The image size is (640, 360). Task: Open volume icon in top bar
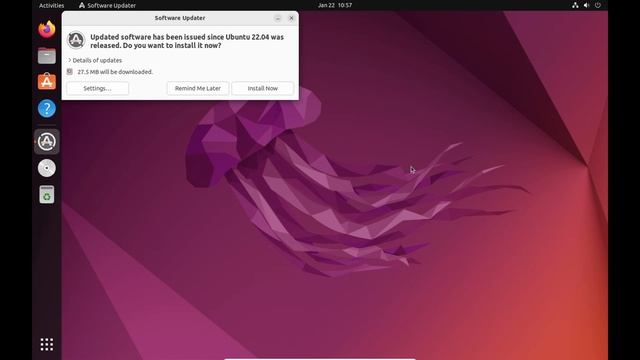tap(587, 5)
